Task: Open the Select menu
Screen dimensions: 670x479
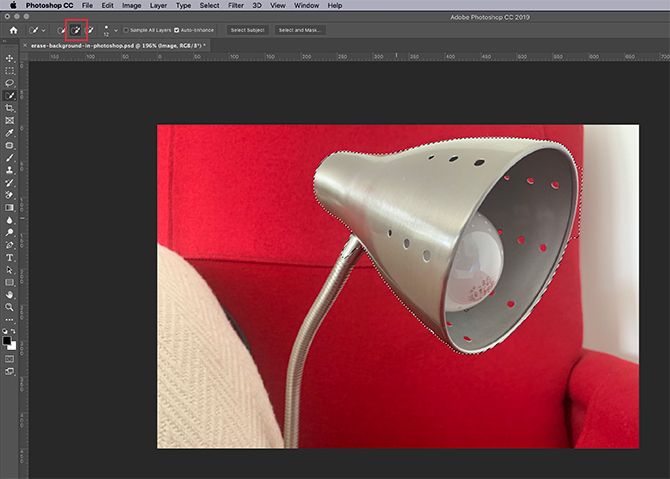Action: 209,6
